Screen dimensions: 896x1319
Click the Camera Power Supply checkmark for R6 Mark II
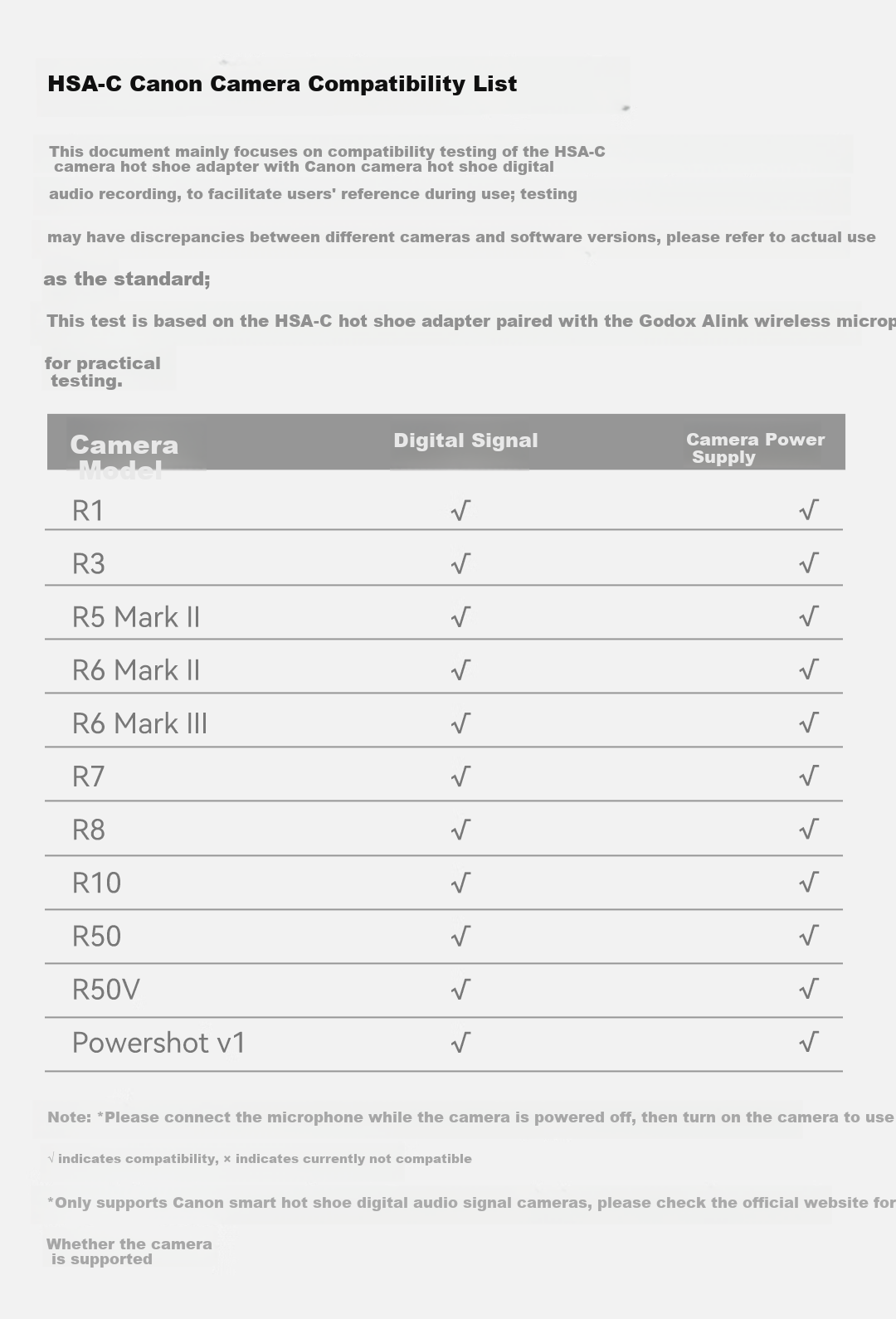(809, 669)
